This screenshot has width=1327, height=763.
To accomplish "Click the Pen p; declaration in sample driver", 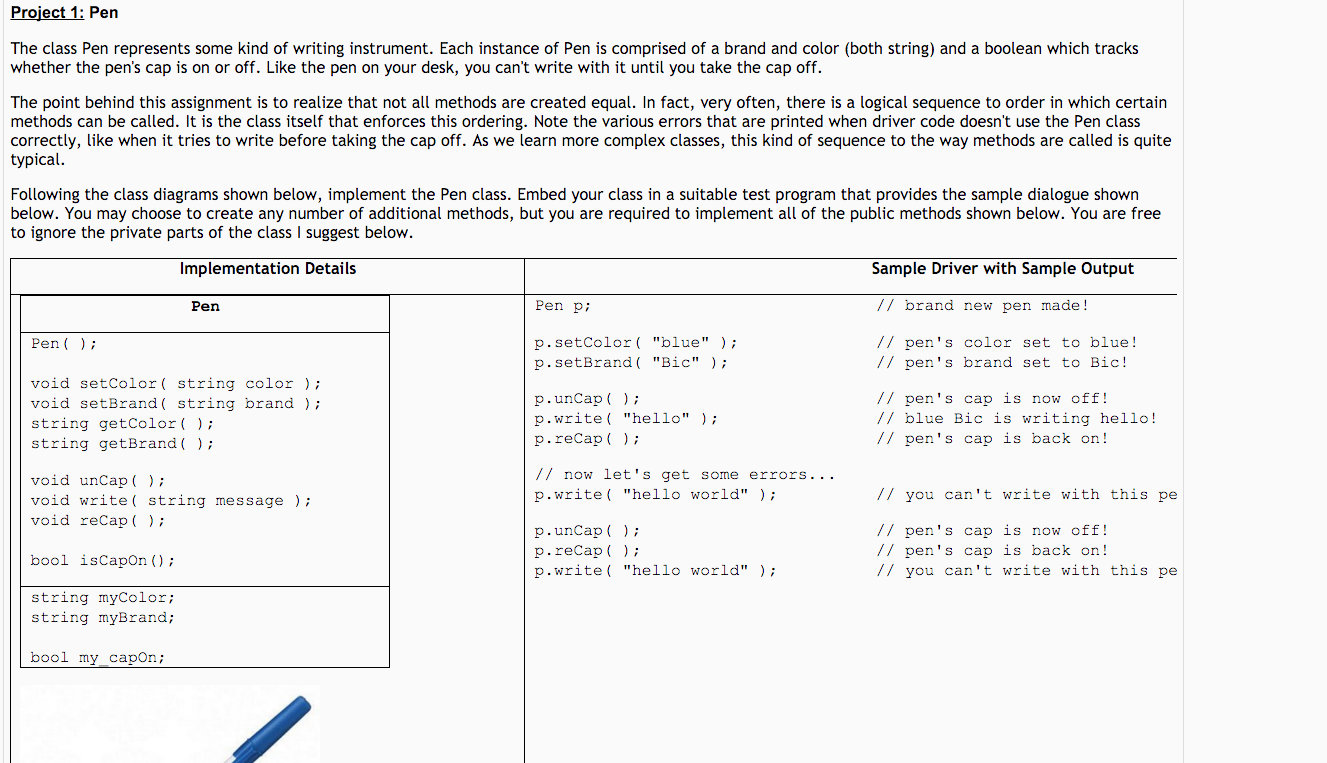I will (562, 305).
